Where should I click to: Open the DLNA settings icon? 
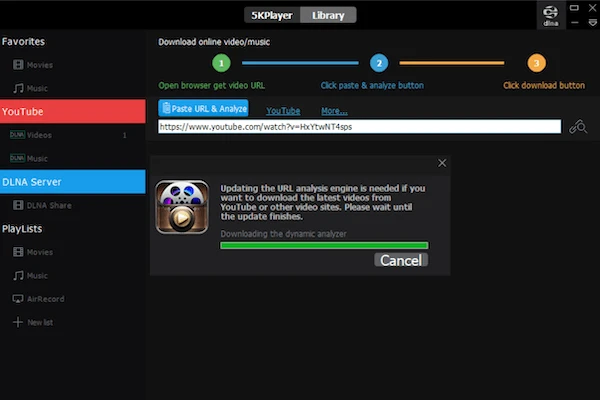551,15
